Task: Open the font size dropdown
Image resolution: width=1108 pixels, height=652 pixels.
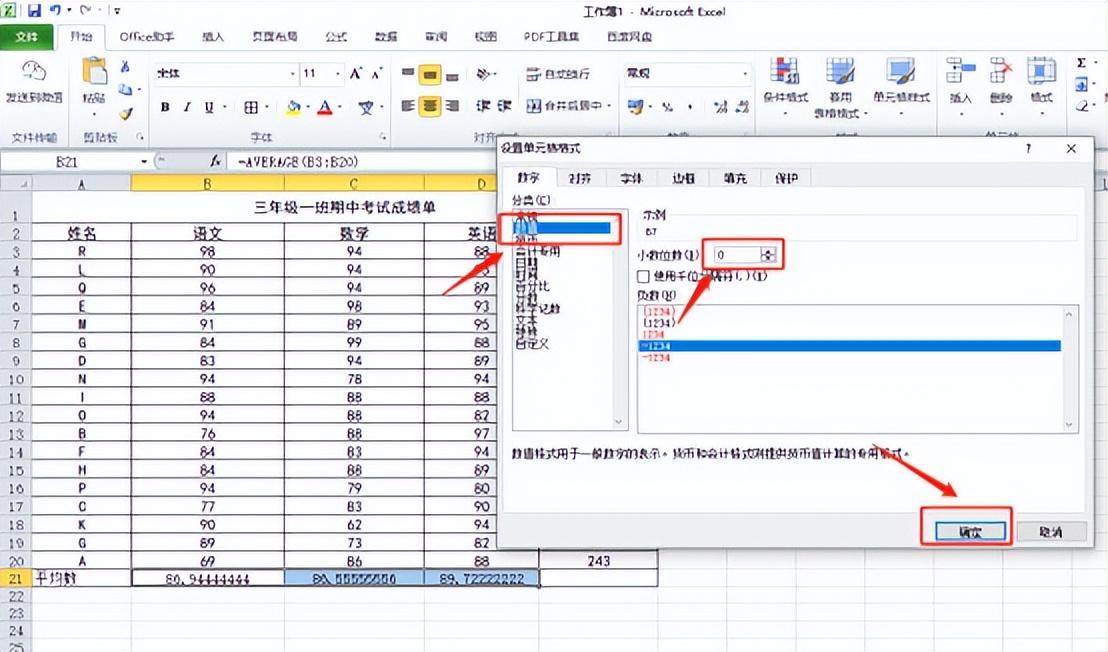Action: click(338, 73)
